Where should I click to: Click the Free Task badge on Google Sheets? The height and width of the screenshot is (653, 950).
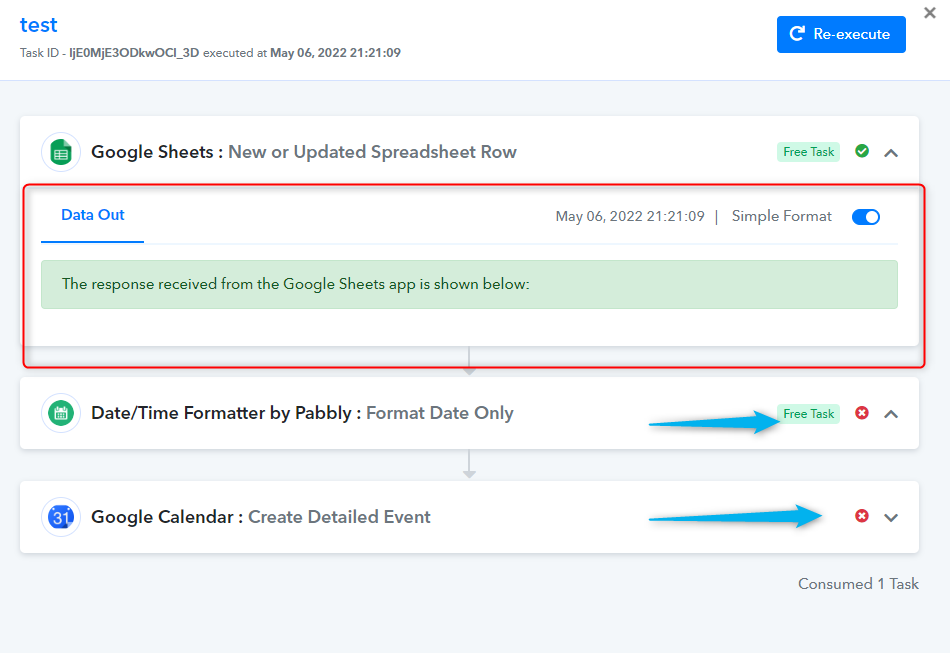click(x=808, y=152)
